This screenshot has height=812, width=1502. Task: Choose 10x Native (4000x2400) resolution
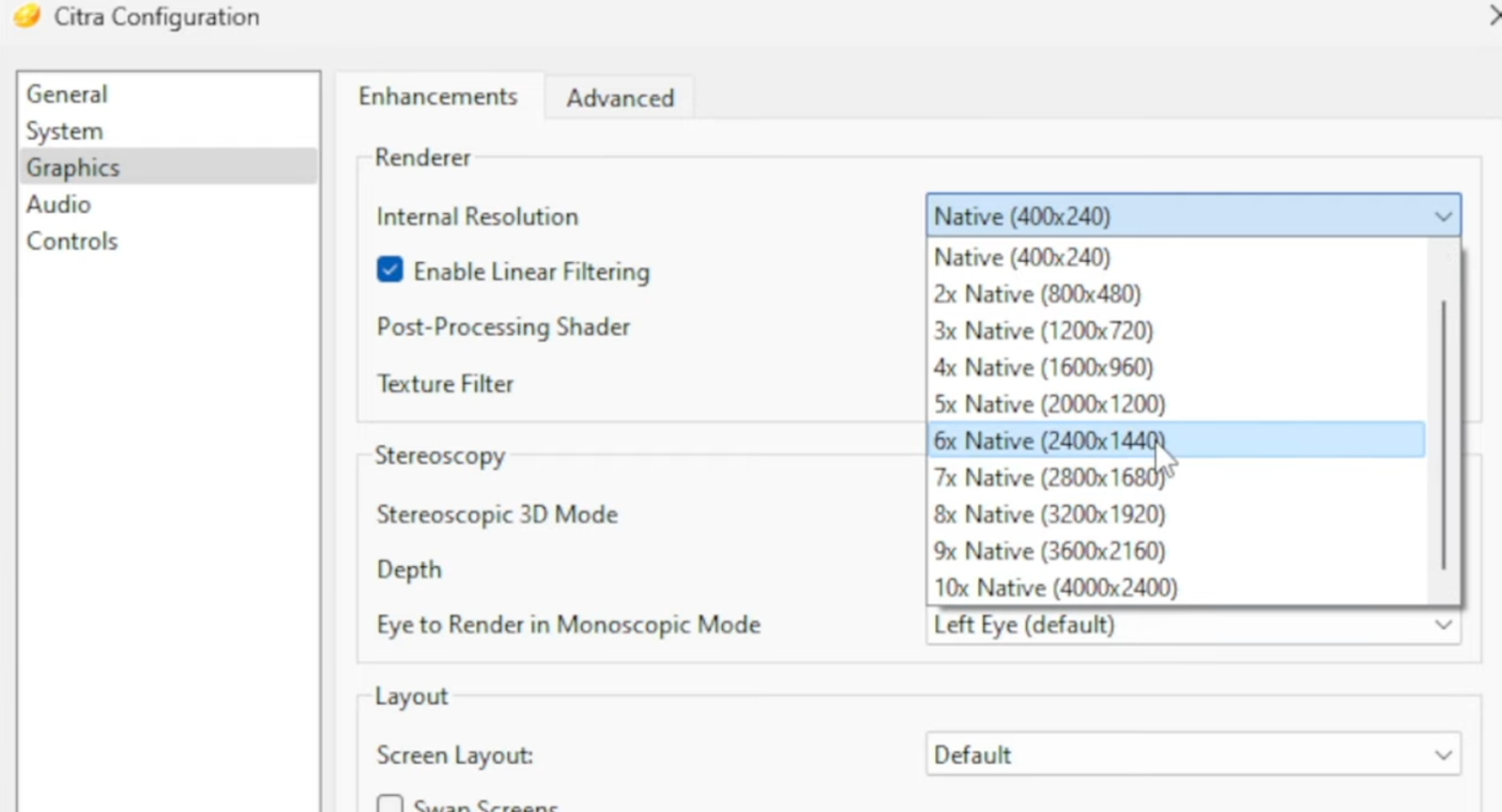coord(1176,587)
